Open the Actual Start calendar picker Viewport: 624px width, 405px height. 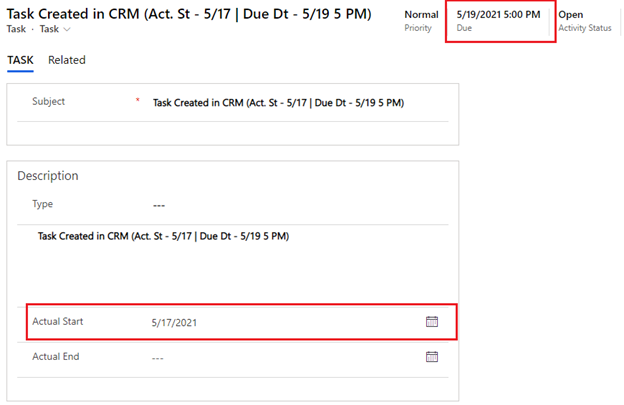(432, 321)
